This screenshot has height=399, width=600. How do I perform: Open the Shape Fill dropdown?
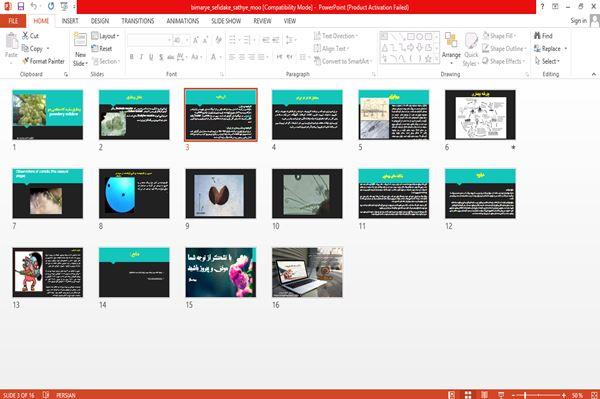pos(499,36)
